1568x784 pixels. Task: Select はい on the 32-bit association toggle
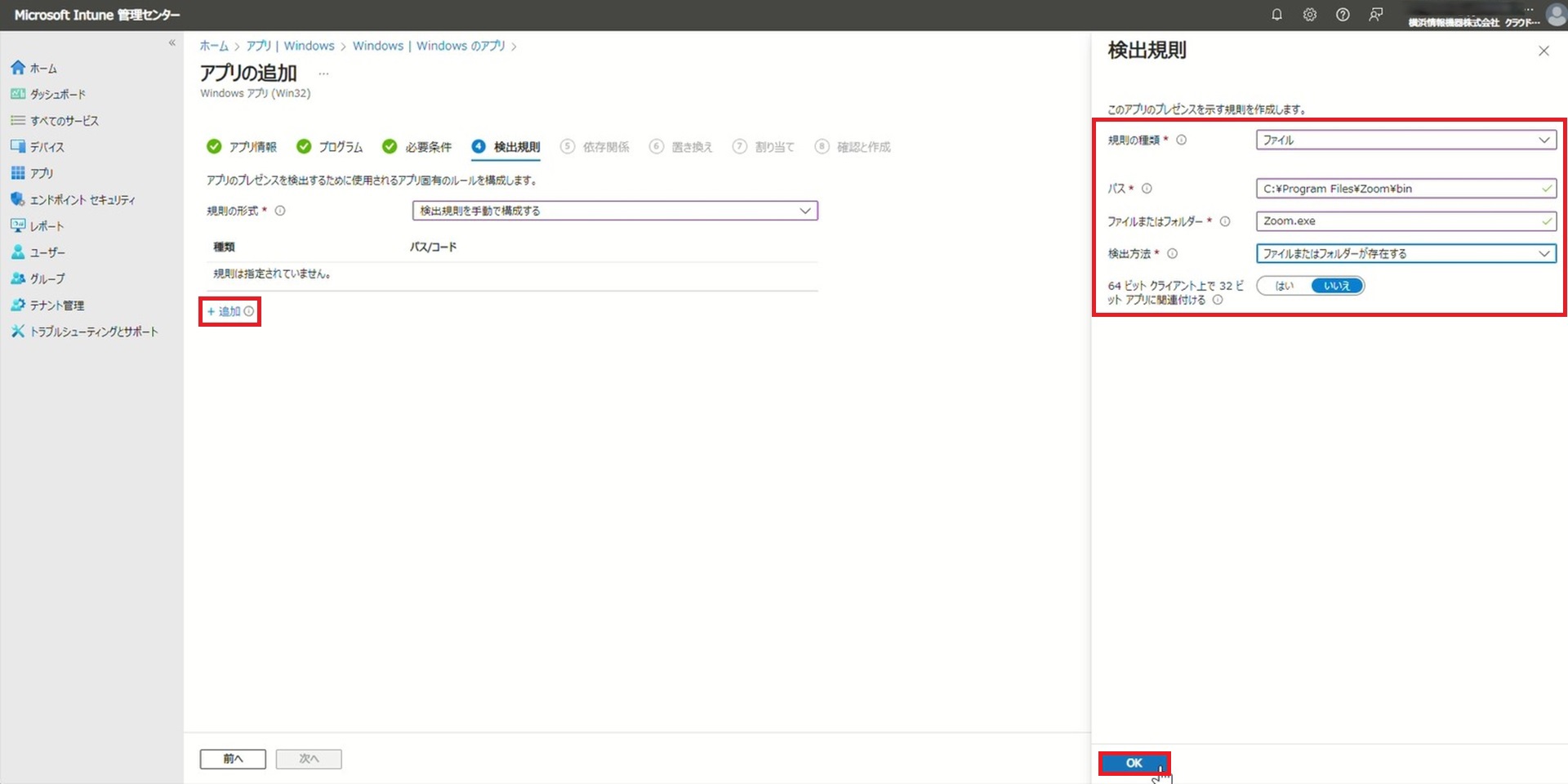tap(1285, 286)
